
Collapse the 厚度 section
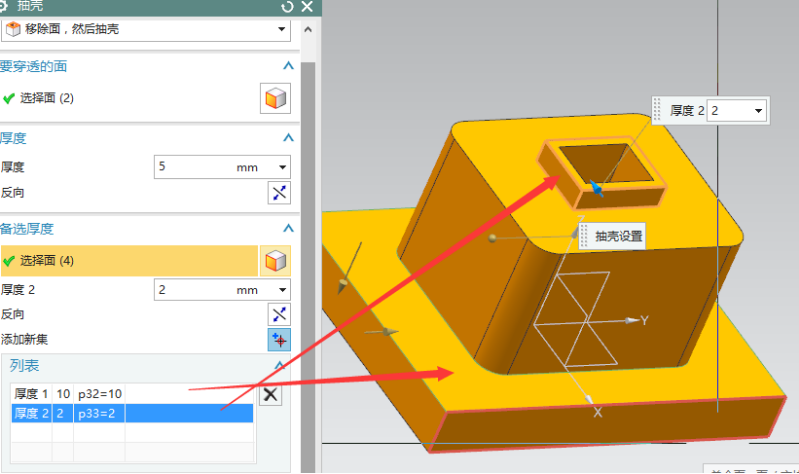tap(288, 138)
